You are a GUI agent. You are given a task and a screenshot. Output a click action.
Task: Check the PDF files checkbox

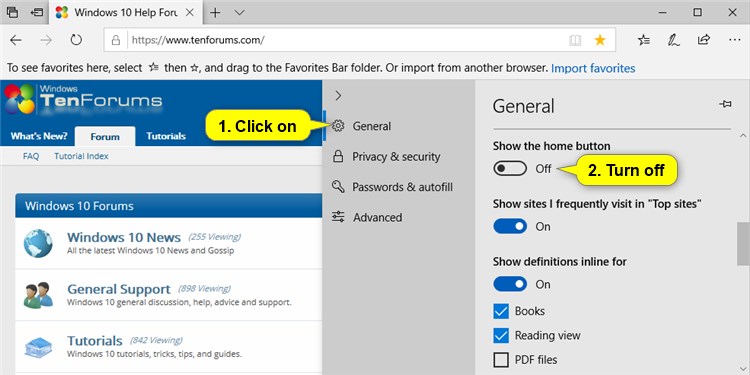pyautogui.click(x=501, y=360)
